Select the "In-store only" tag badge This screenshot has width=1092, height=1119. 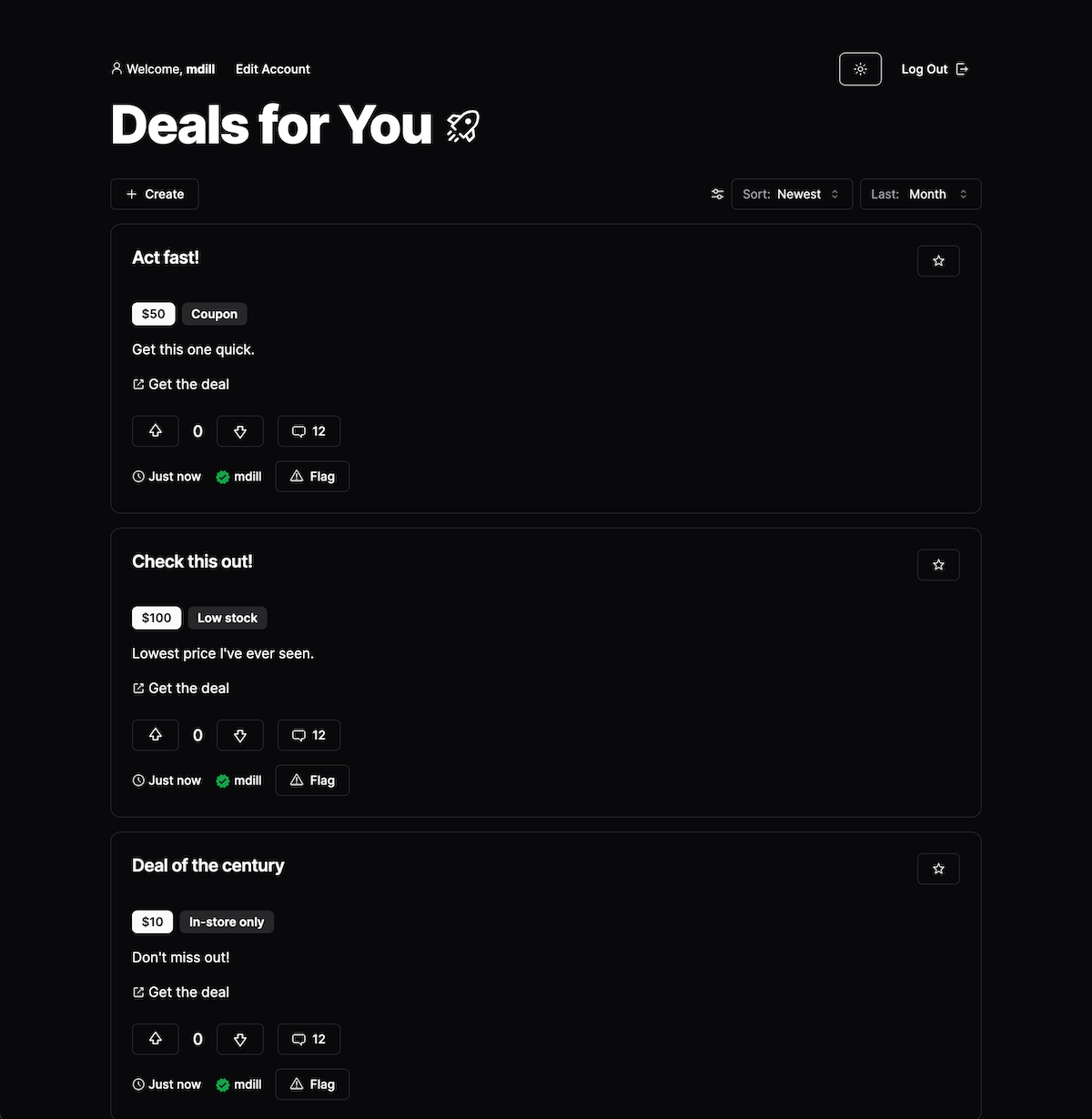pos(227,922)
